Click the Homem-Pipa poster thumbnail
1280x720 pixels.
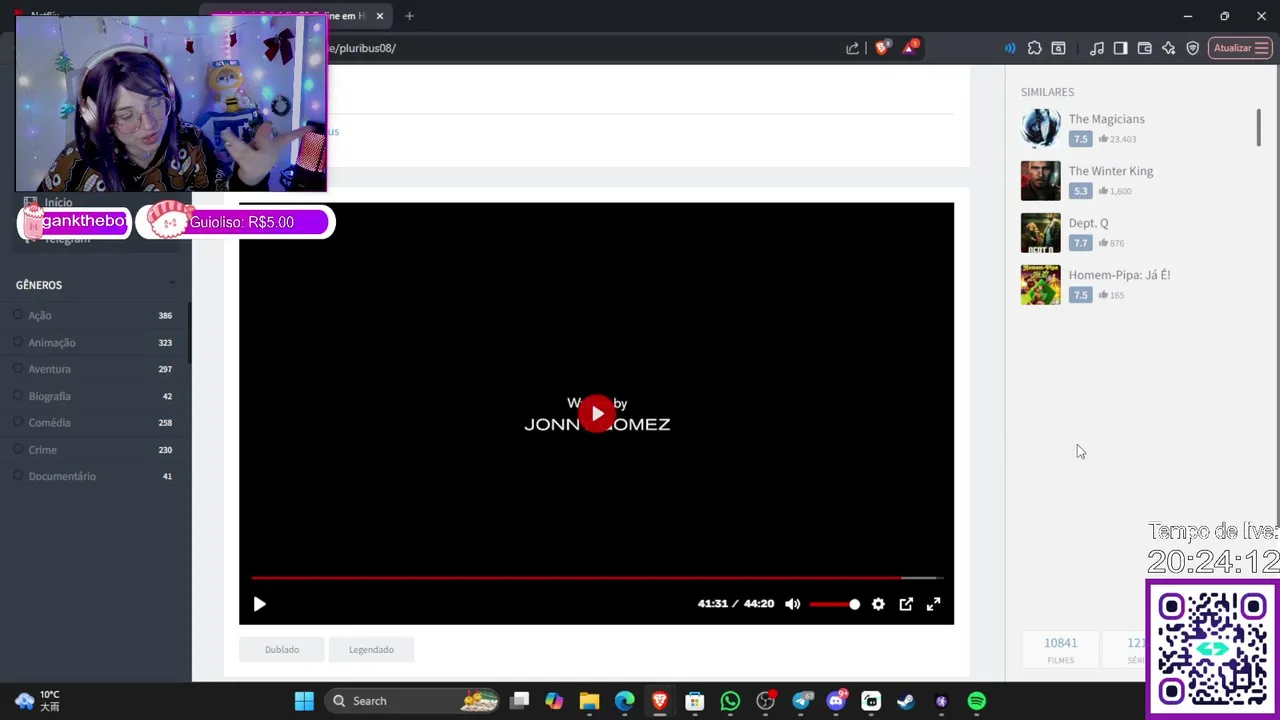click(1040, 285)
